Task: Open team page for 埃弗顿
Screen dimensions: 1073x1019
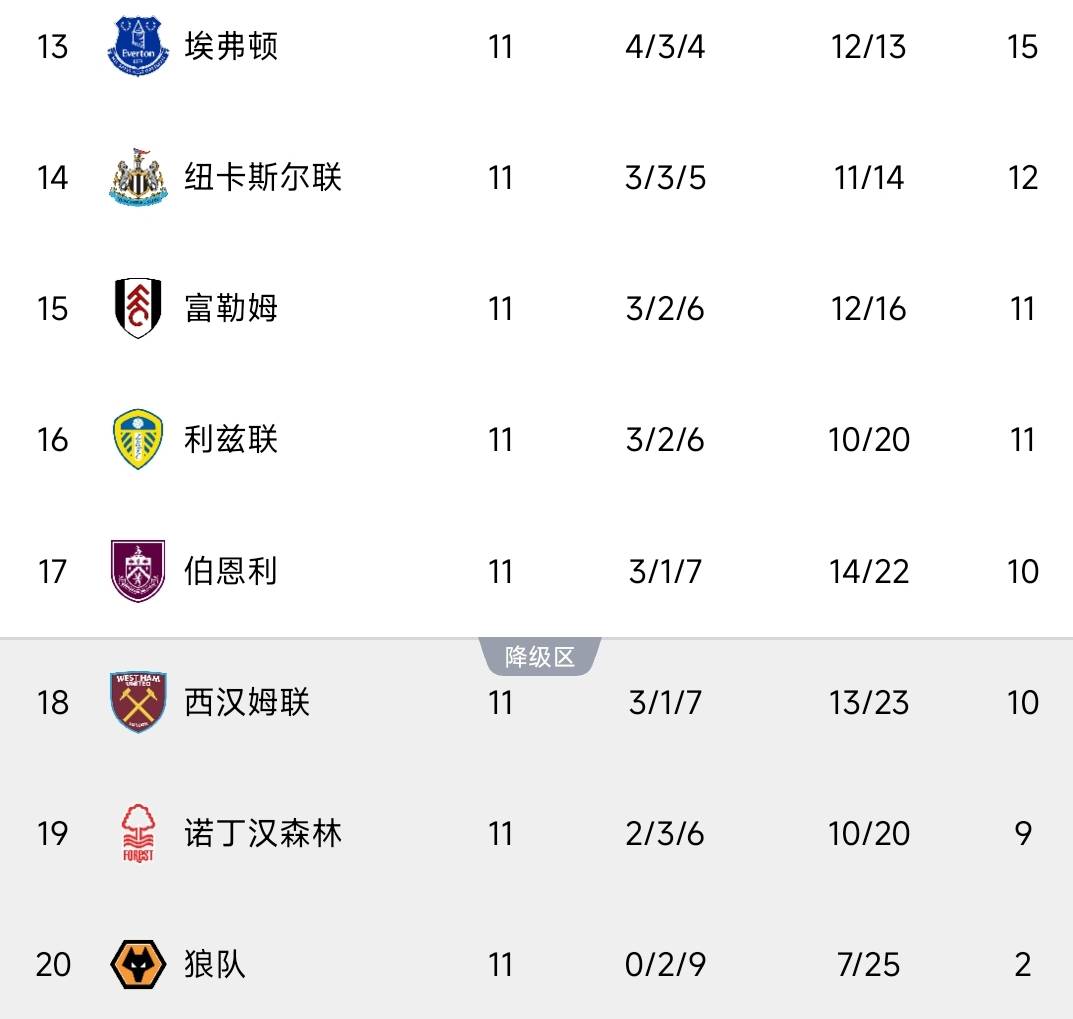Action: tap(231, 47)
